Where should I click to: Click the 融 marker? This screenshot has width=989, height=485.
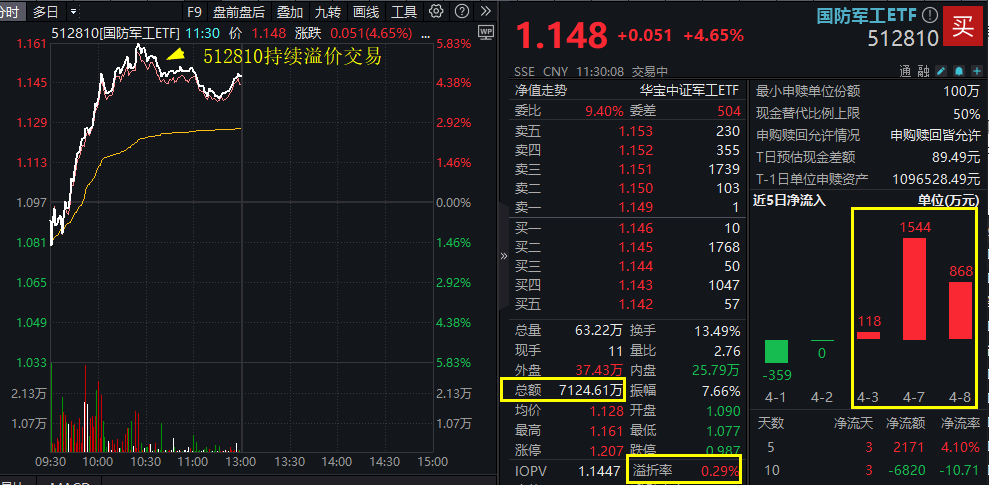[923, 71]
